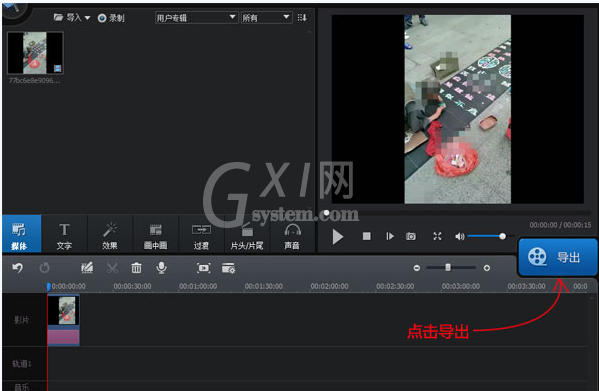
Task: Click the timeline zoom slider handle
Action: 448,268
